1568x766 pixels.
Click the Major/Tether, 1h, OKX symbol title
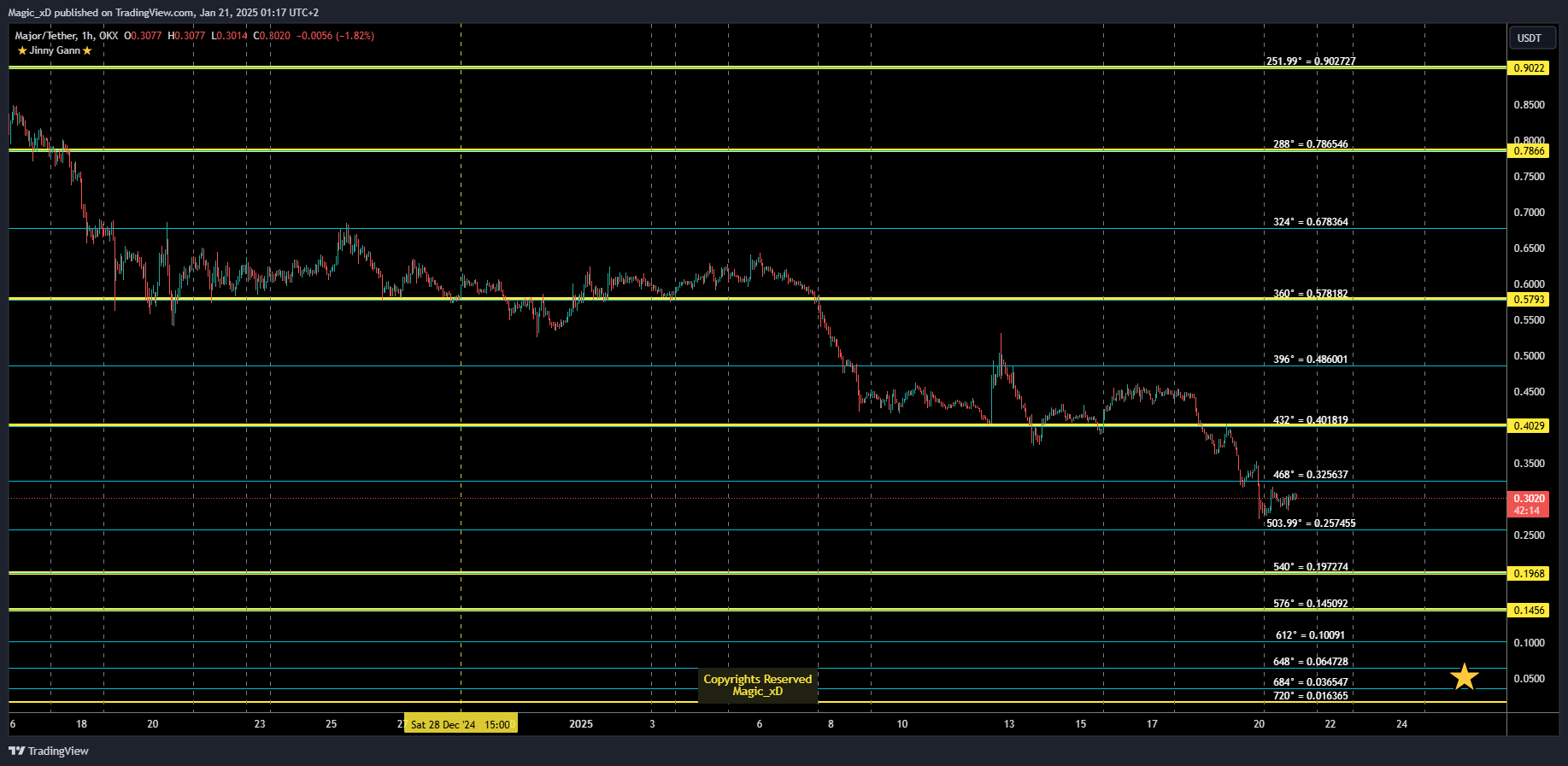[67, 36]
